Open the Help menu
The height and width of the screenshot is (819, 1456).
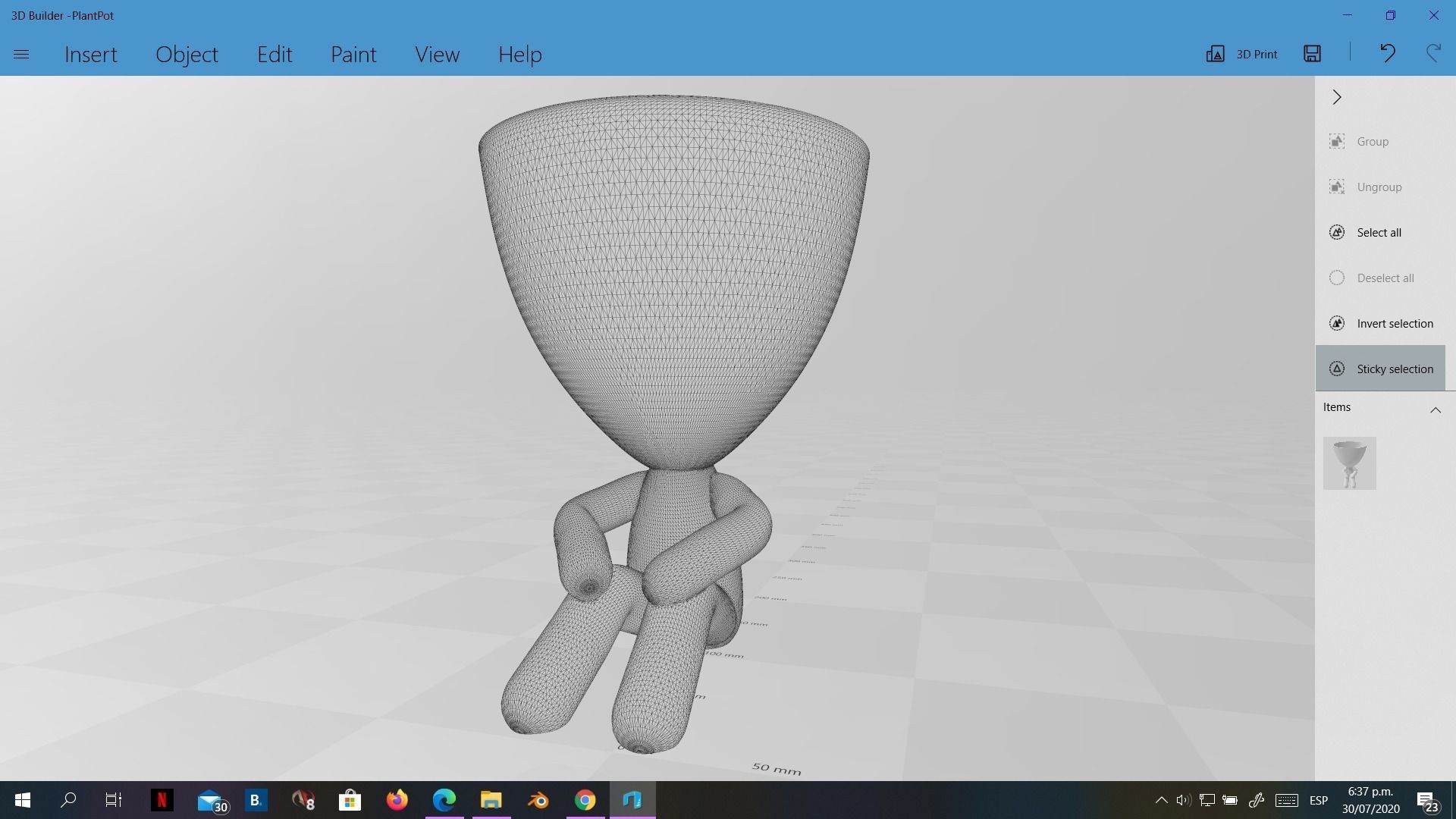520,55
